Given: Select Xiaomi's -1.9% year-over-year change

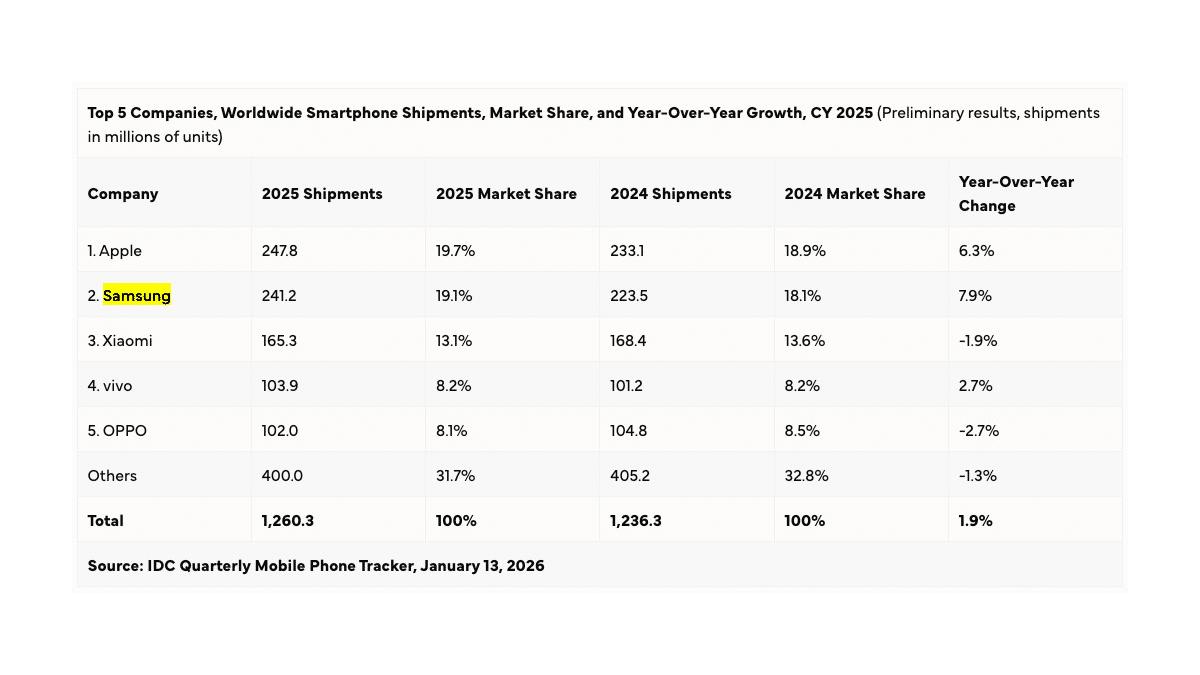Looking at the screenshot, I should point(978,341).
